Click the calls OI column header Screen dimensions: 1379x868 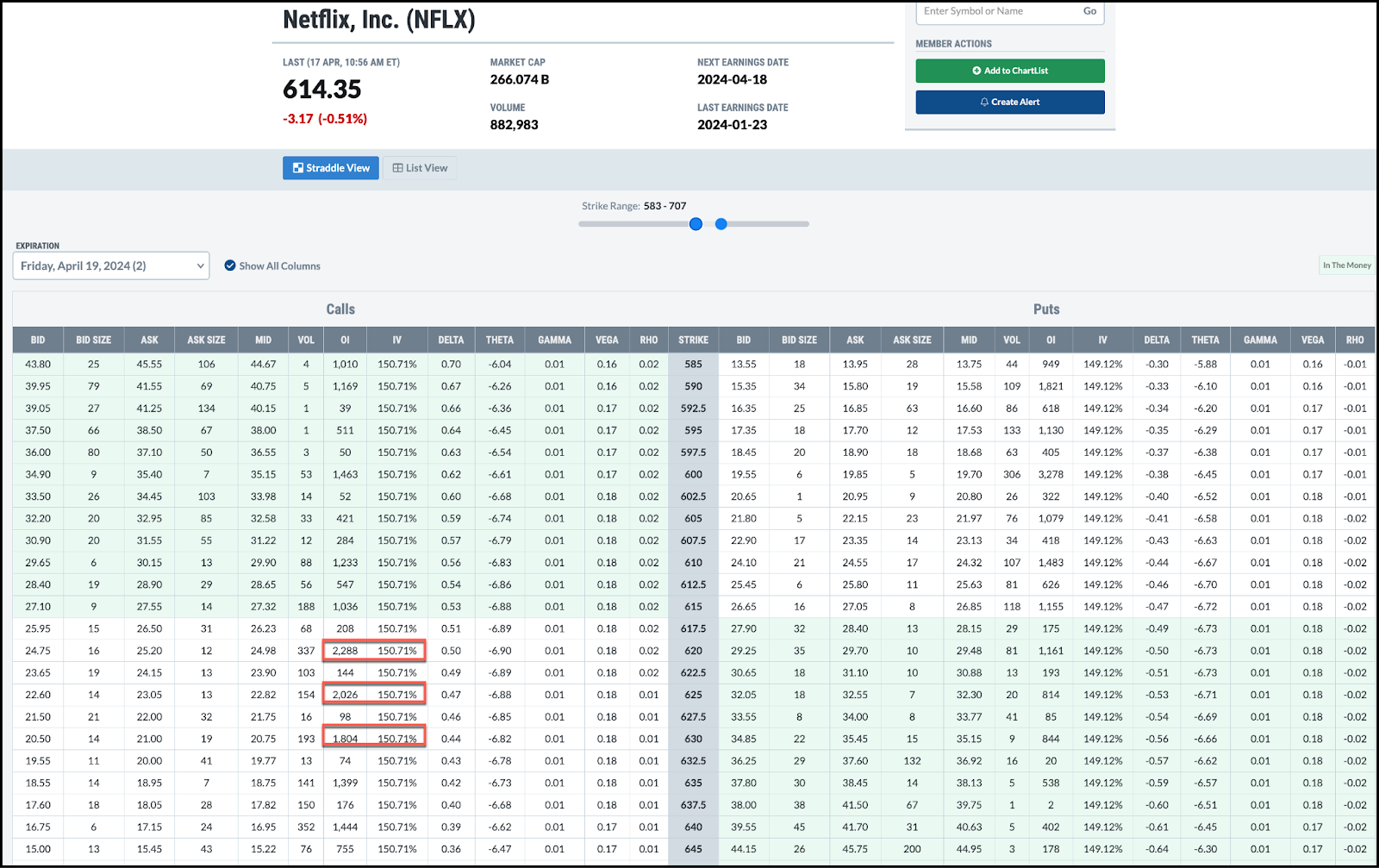point(345,340)
